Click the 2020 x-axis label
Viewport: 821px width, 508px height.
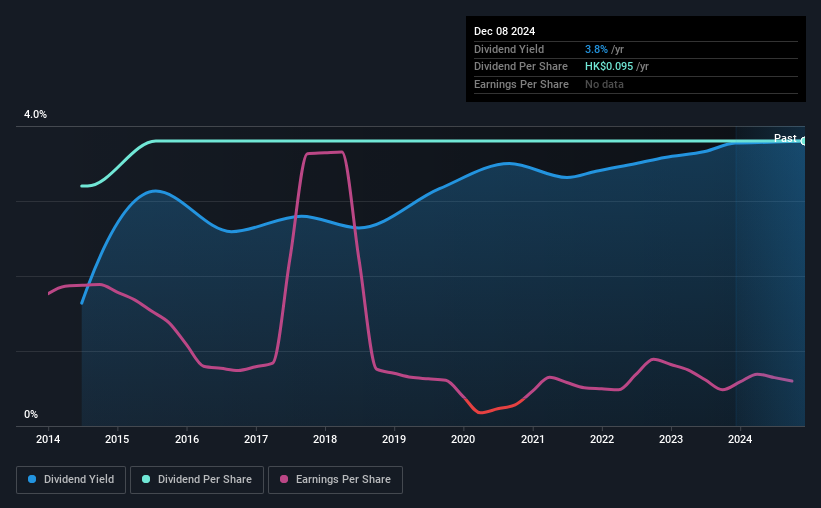(463, 439)
